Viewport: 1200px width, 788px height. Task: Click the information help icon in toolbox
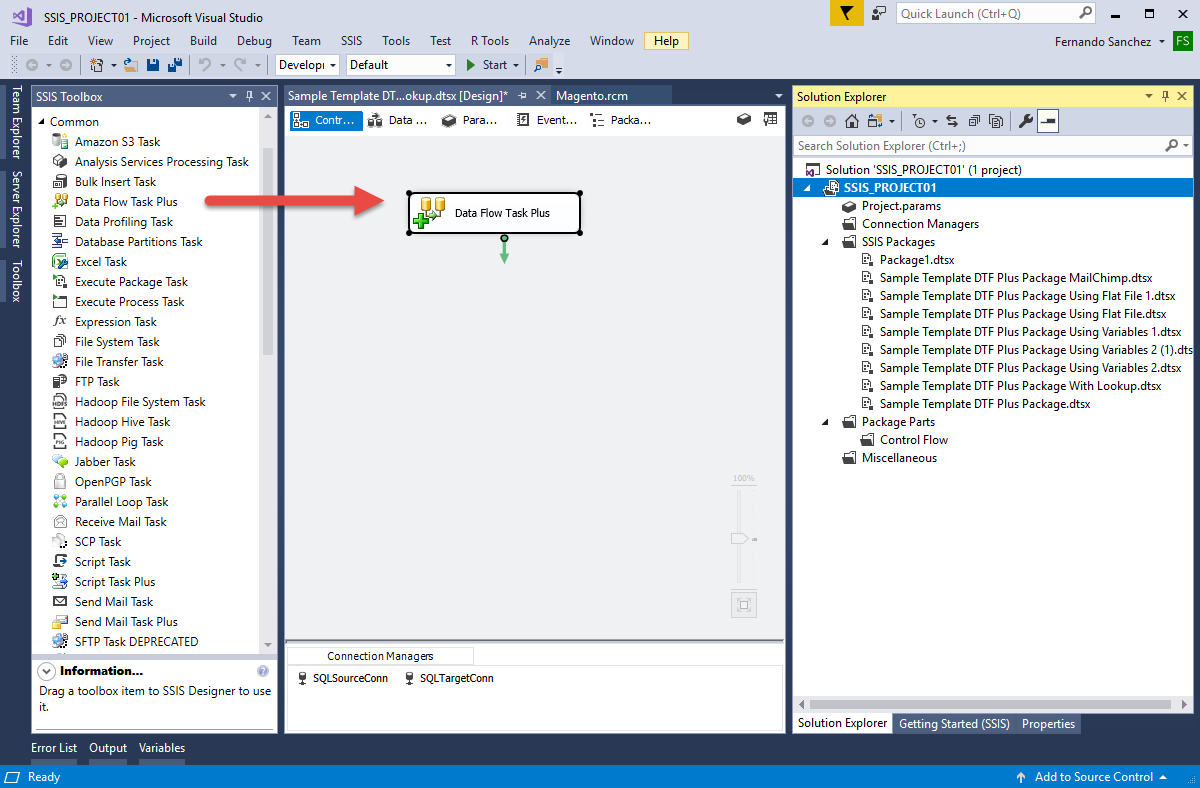(x=263, y=671)
